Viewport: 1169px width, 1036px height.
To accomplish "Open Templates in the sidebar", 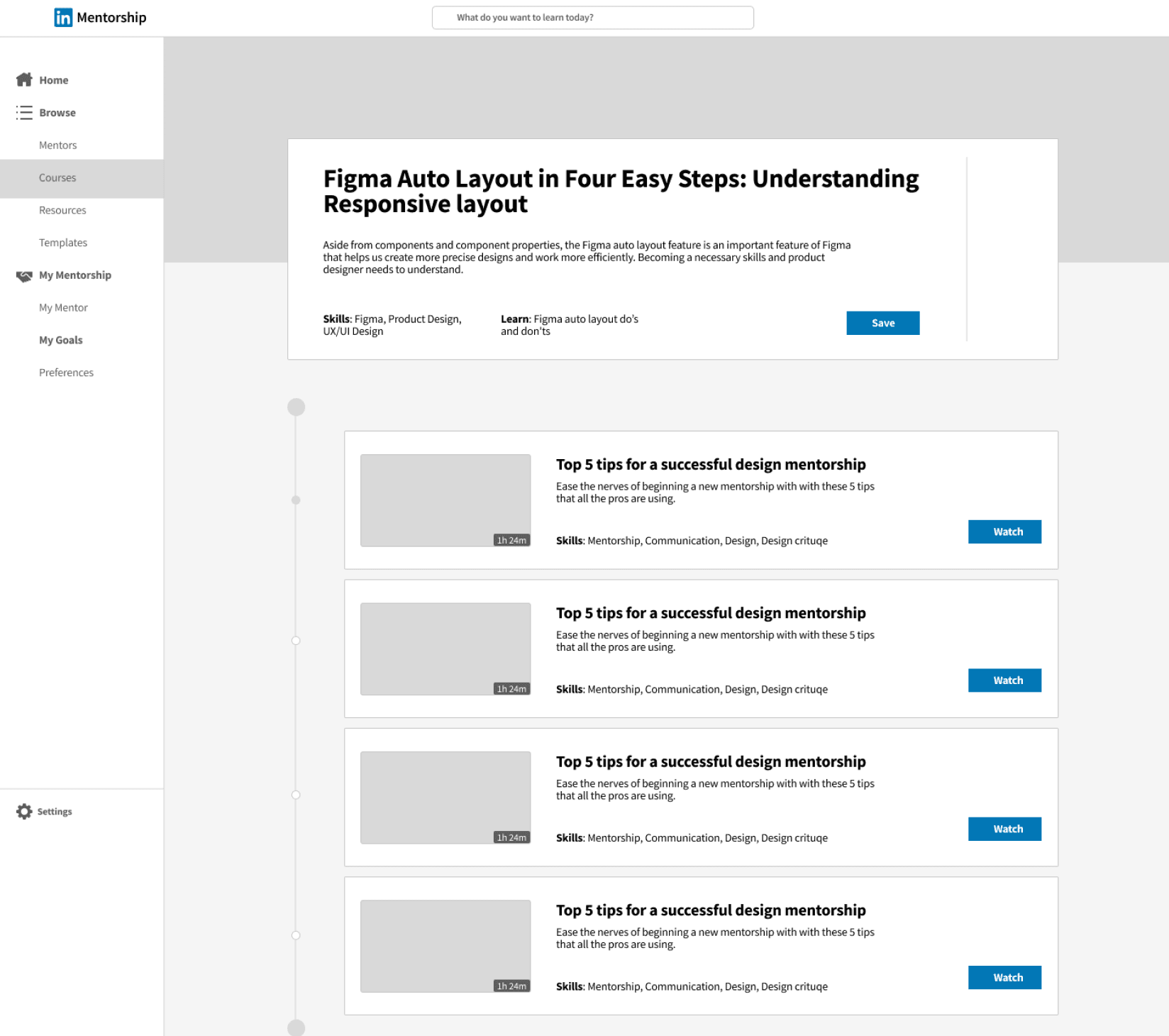I will click(x=63, y=243).
